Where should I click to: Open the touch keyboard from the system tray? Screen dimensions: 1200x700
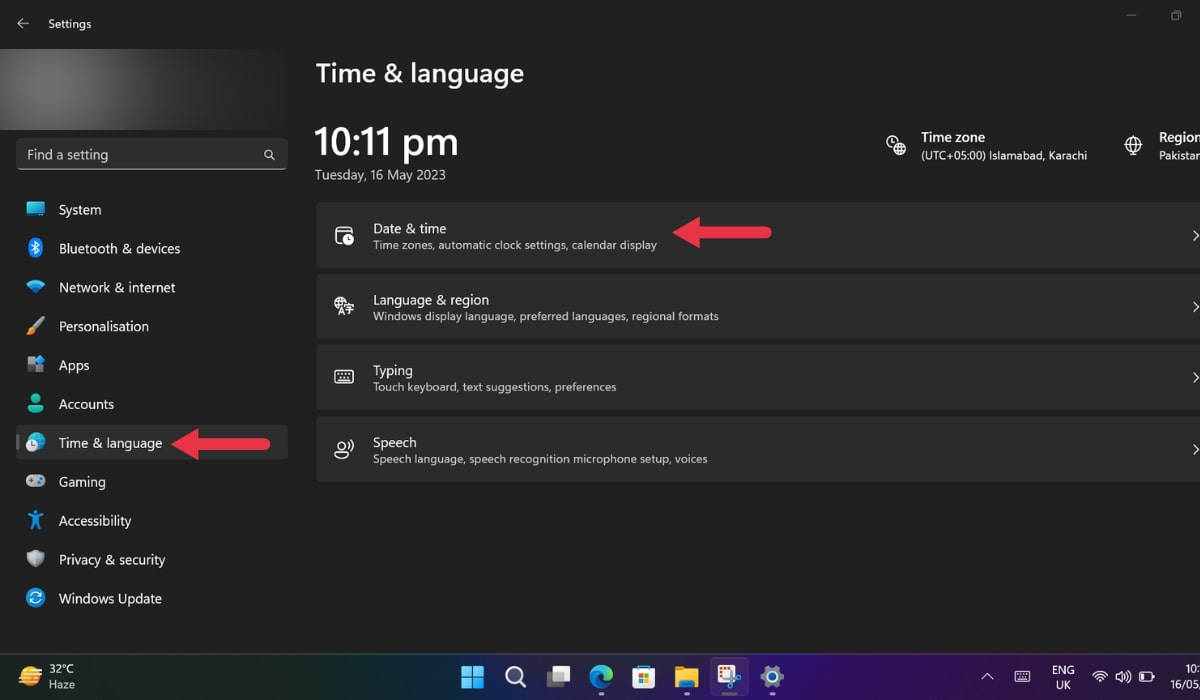(1022, 676)
